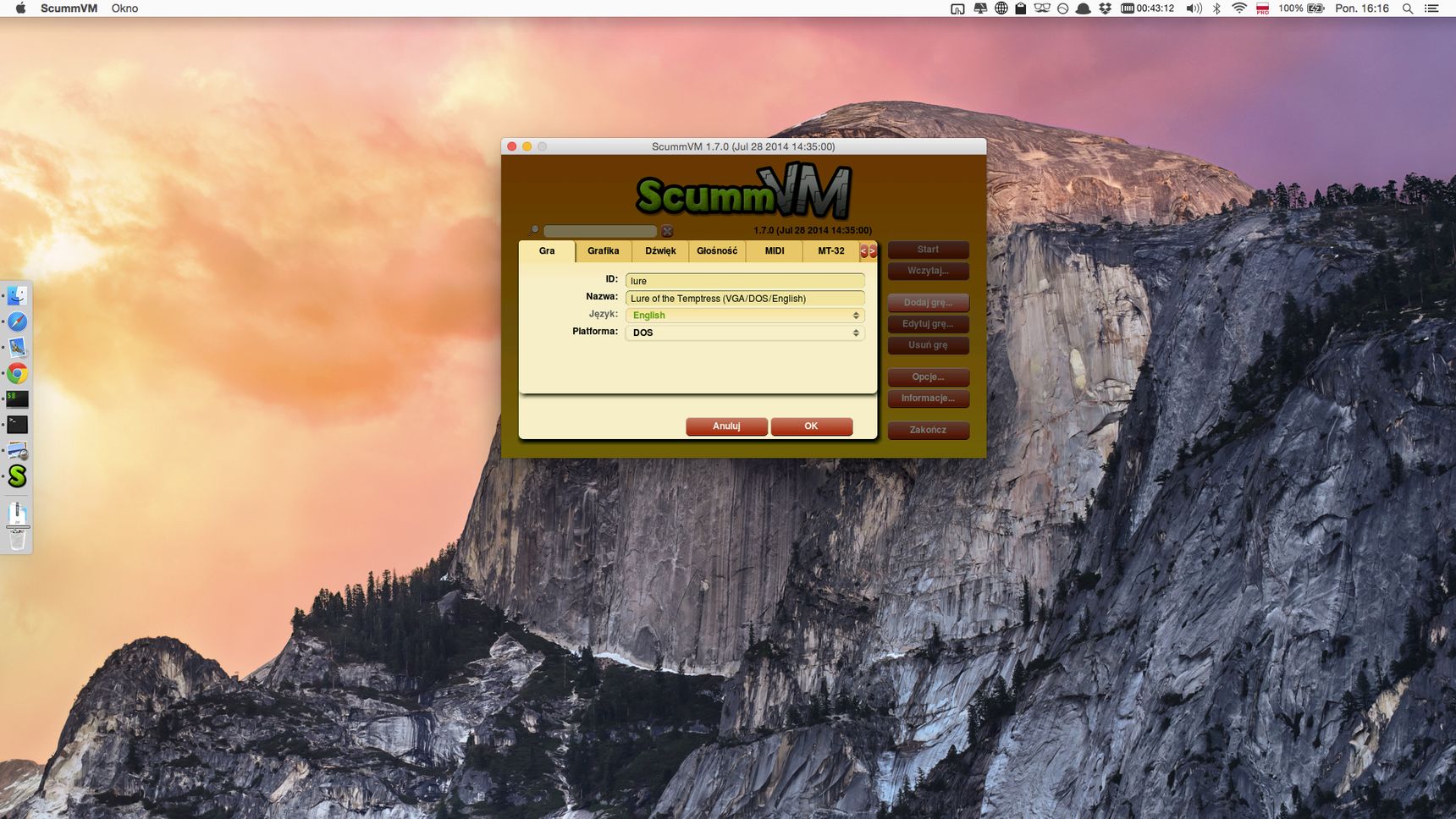Cancel with the Anuluj button
This screenshot has height=819, width=1456.
coord(726,426)
